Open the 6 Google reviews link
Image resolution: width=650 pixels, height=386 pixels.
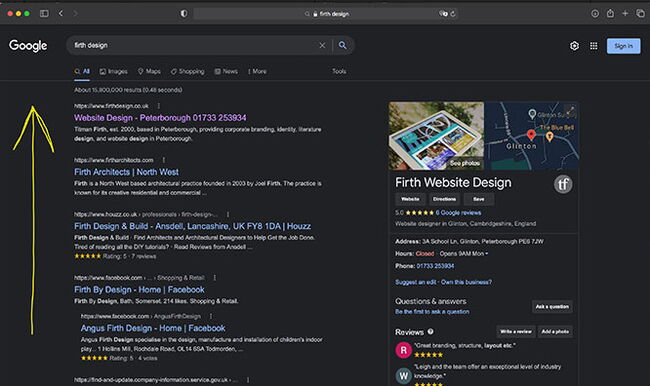(458, 213)
